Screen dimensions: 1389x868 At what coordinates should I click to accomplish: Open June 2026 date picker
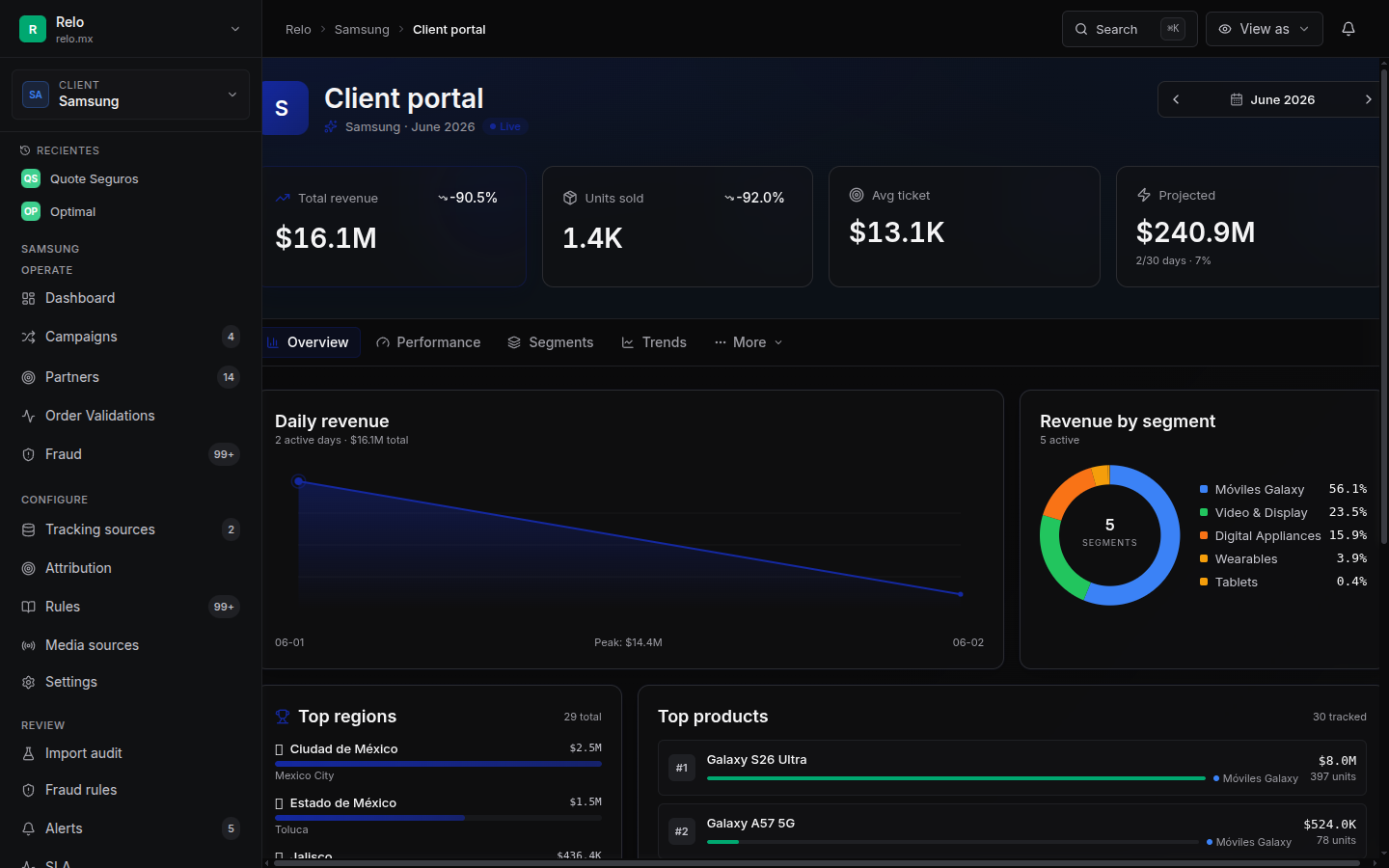click(x=1273, y=99)
